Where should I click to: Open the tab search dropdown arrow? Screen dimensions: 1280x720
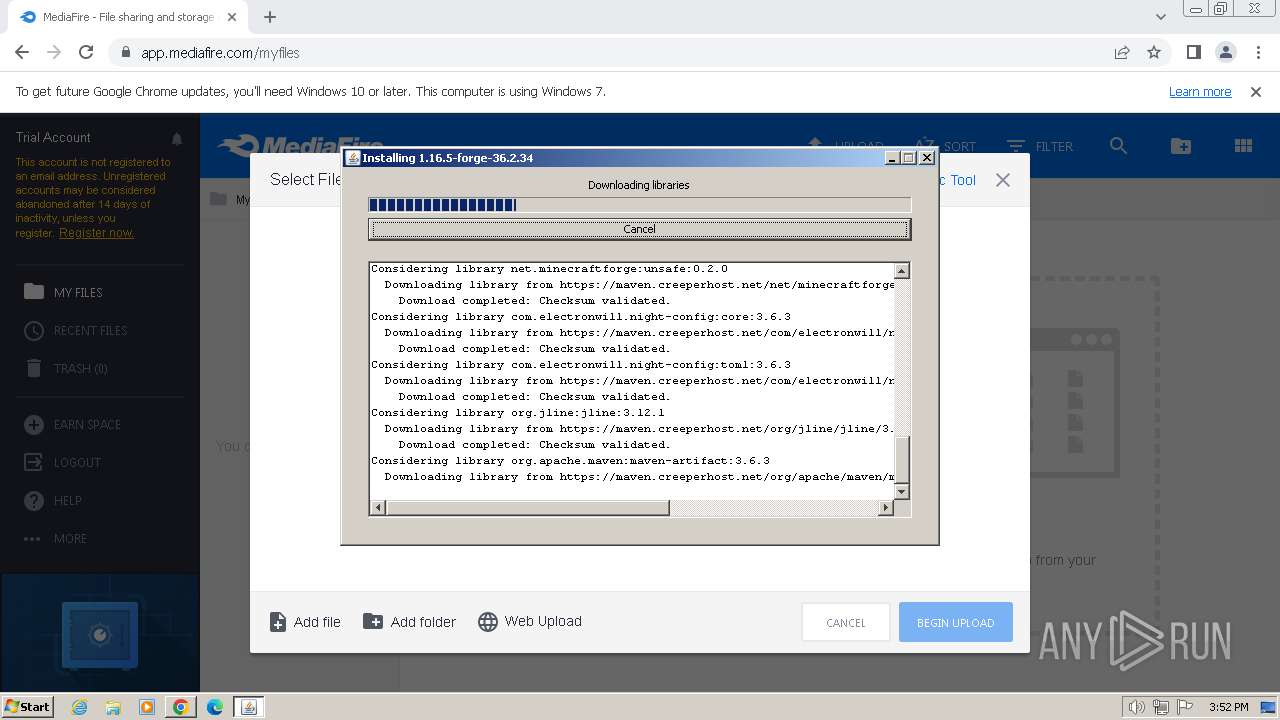(x=1160, y=17)
